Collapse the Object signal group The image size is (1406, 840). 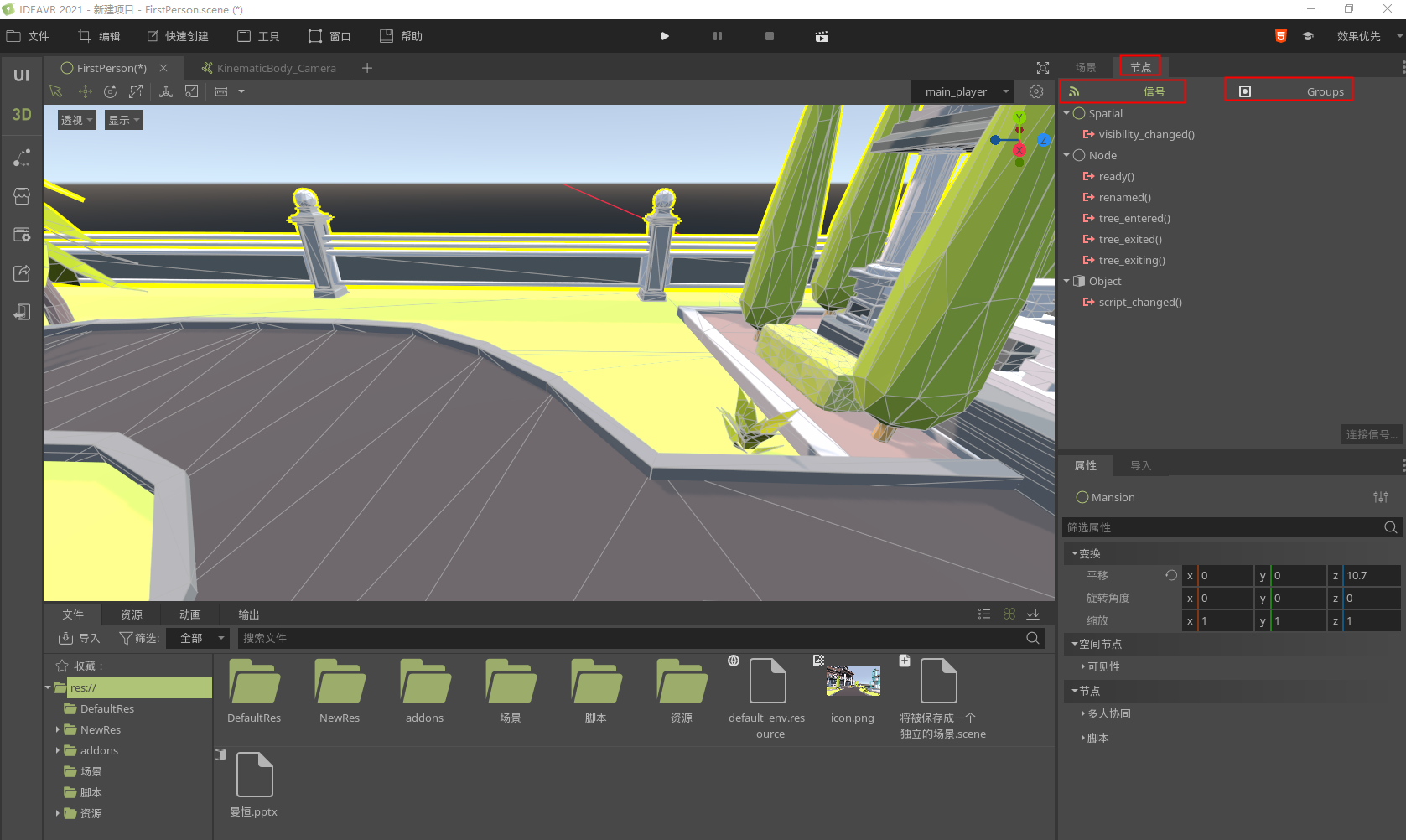coord(1066,281)
